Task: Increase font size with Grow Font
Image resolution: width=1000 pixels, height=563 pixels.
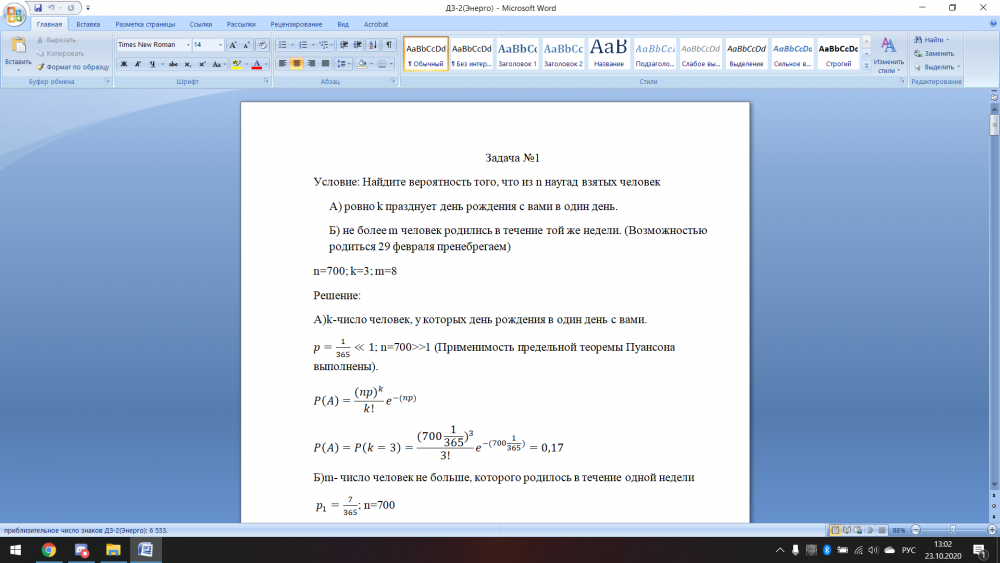Action: tap(233, 45)
